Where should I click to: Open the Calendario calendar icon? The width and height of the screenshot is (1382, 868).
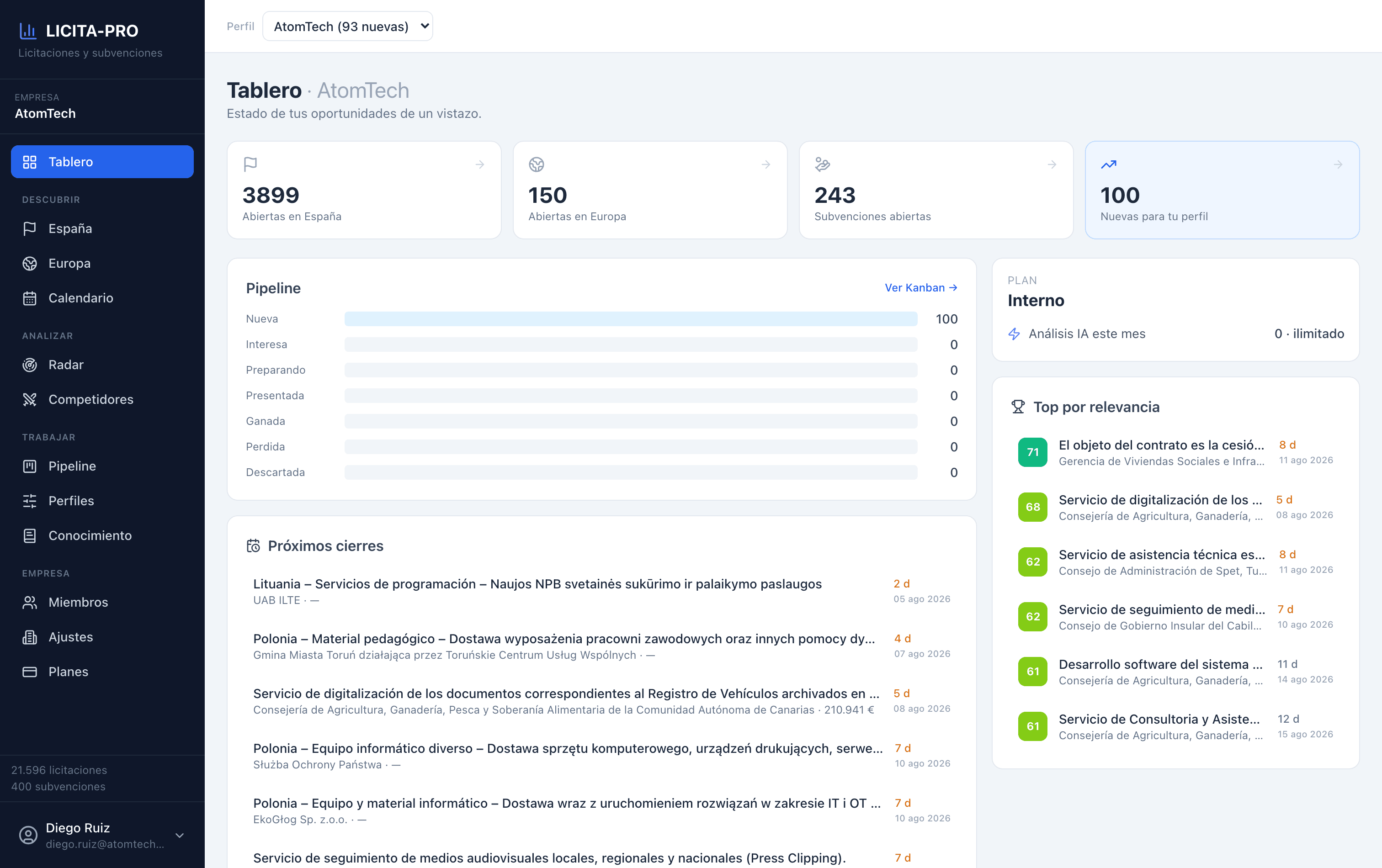pyautogui.click(x=29, y=298)
